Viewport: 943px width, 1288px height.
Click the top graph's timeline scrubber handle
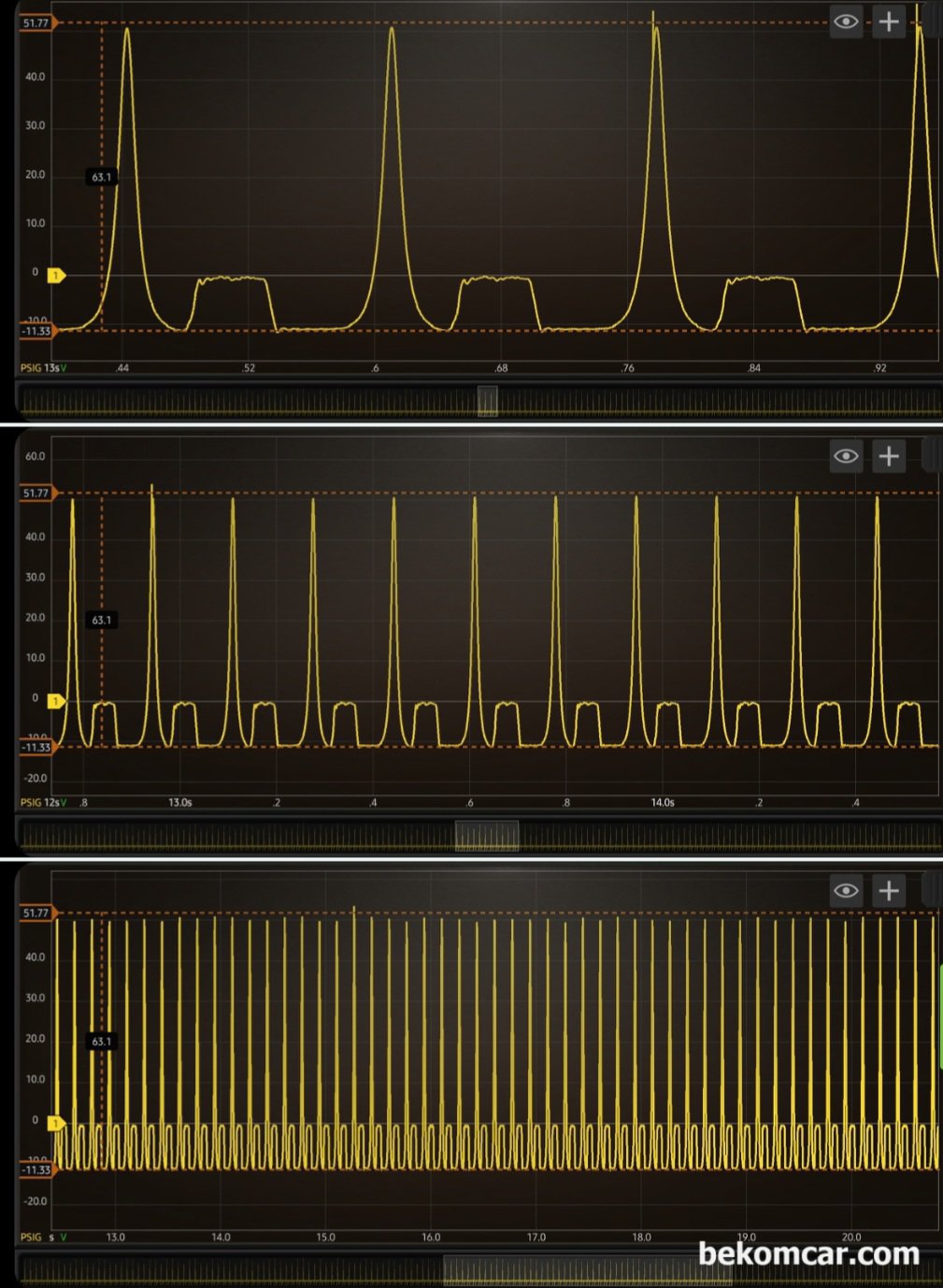coord(487,401)
